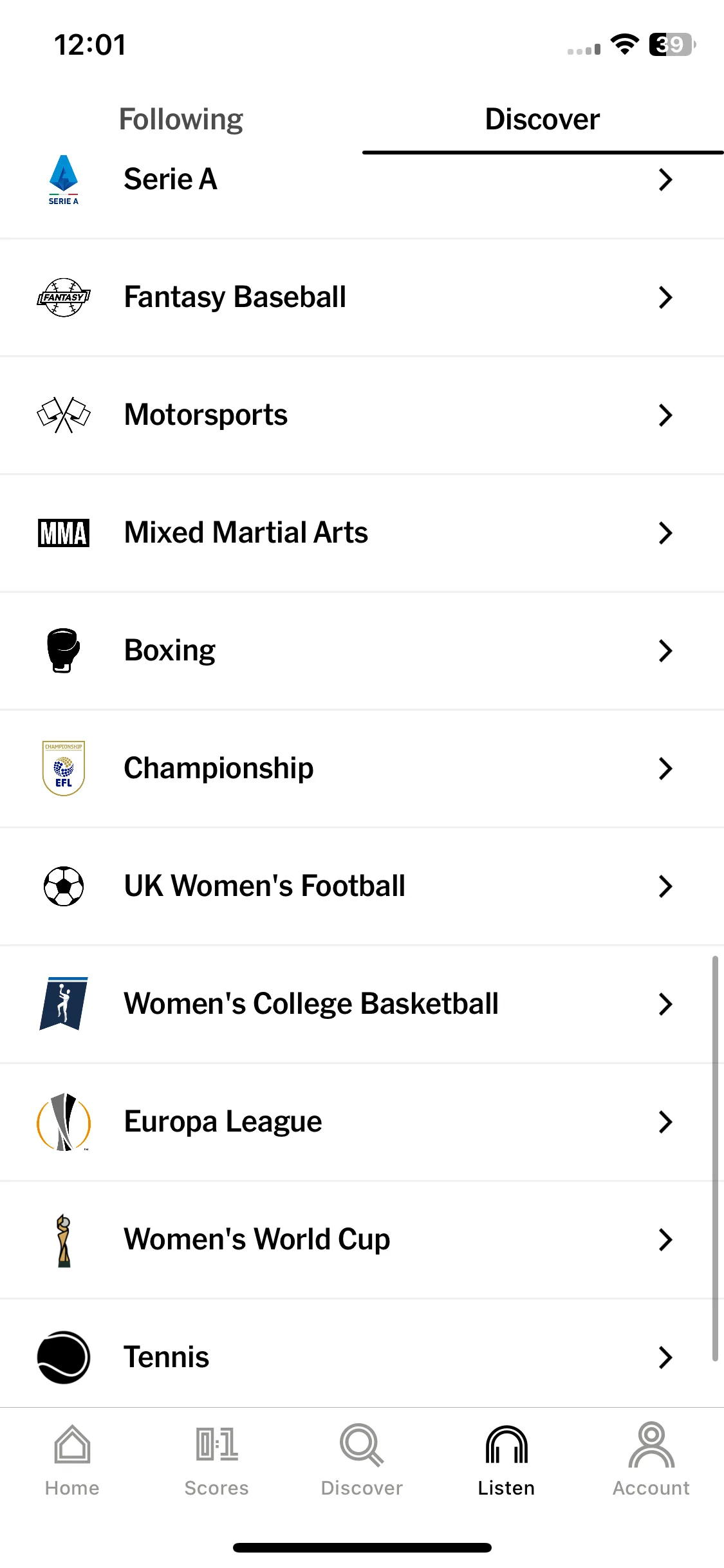Open Scores in the bottom bar
Screen dimensions: 724x1568
point(217,1460)
